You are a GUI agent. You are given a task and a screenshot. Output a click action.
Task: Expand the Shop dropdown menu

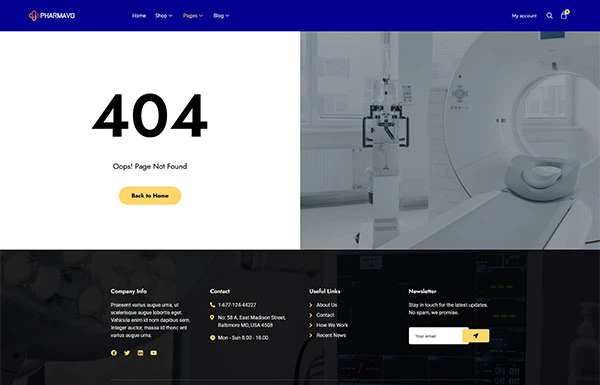(164, 16)
